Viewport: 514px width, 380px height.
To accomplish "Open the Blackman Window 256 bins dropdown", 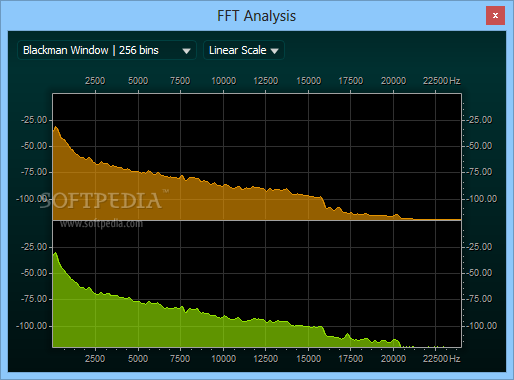I will 107,50.
